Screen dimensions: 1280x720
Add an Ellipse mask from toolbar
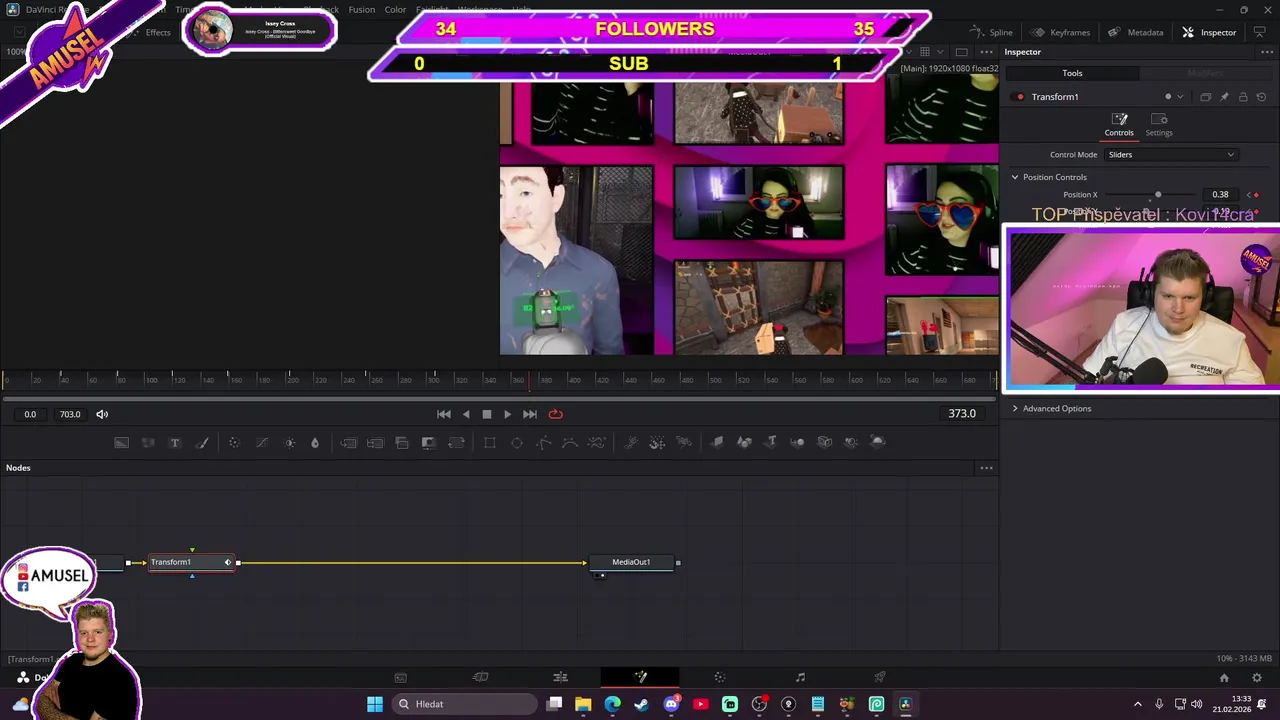517,442
